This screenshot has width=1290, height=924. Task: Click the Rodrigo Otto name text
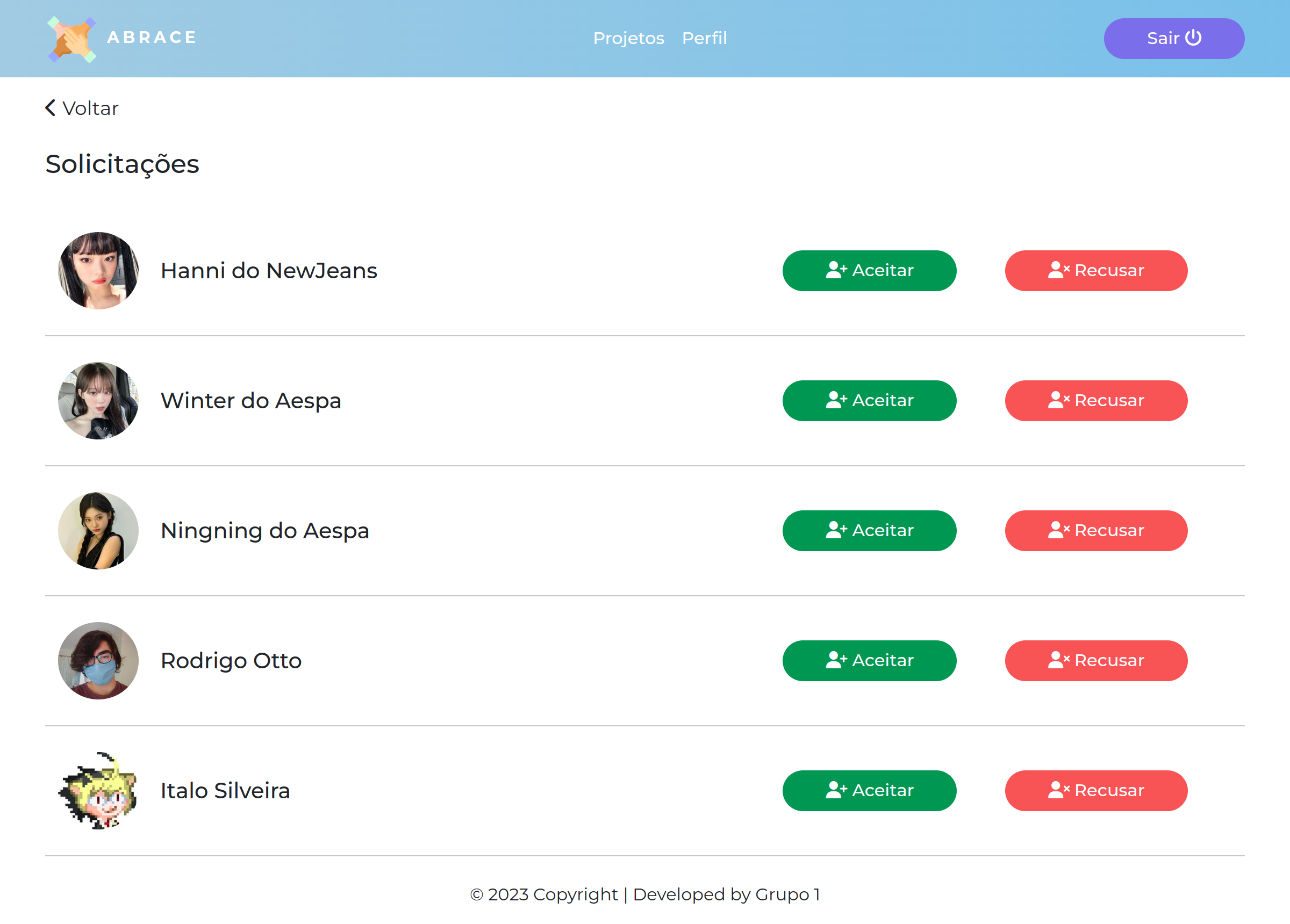[x=231, y=661]
